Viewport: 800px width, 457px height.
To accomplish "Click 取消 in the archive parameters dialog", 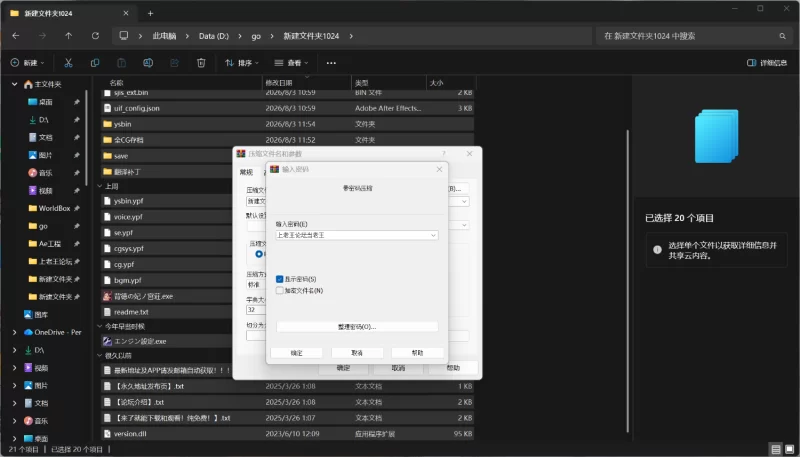I will coord(398,368).
